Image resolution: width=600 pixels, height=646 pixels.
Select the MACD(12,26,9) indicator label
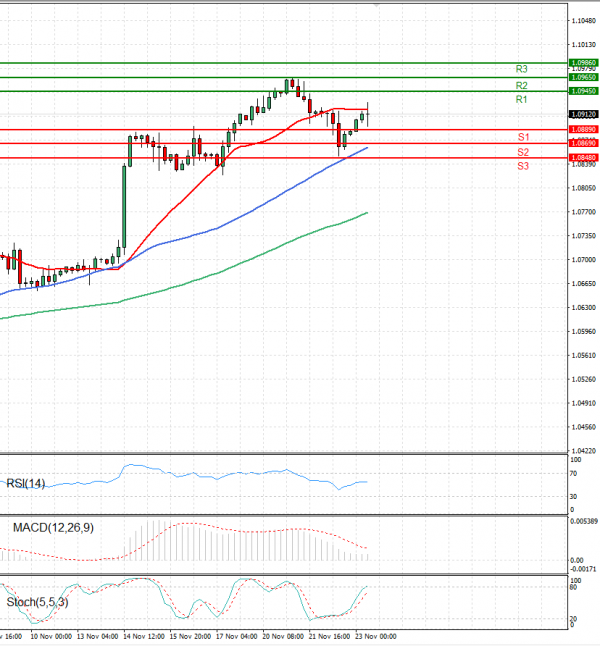tap(53, 528)
